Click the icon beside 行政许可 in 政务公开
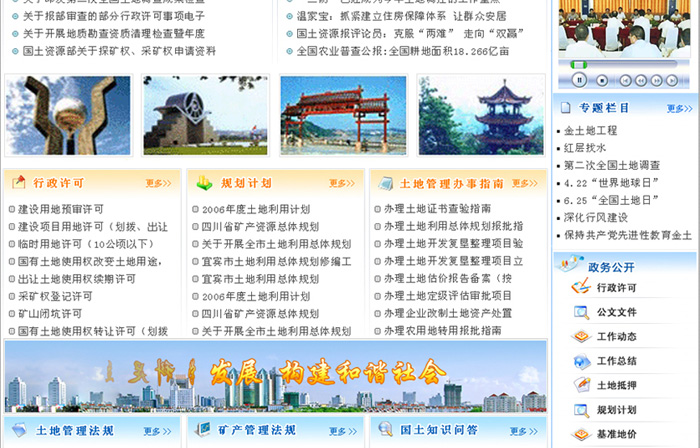This screenshot has height=448, width=700. tap(581, 286)
